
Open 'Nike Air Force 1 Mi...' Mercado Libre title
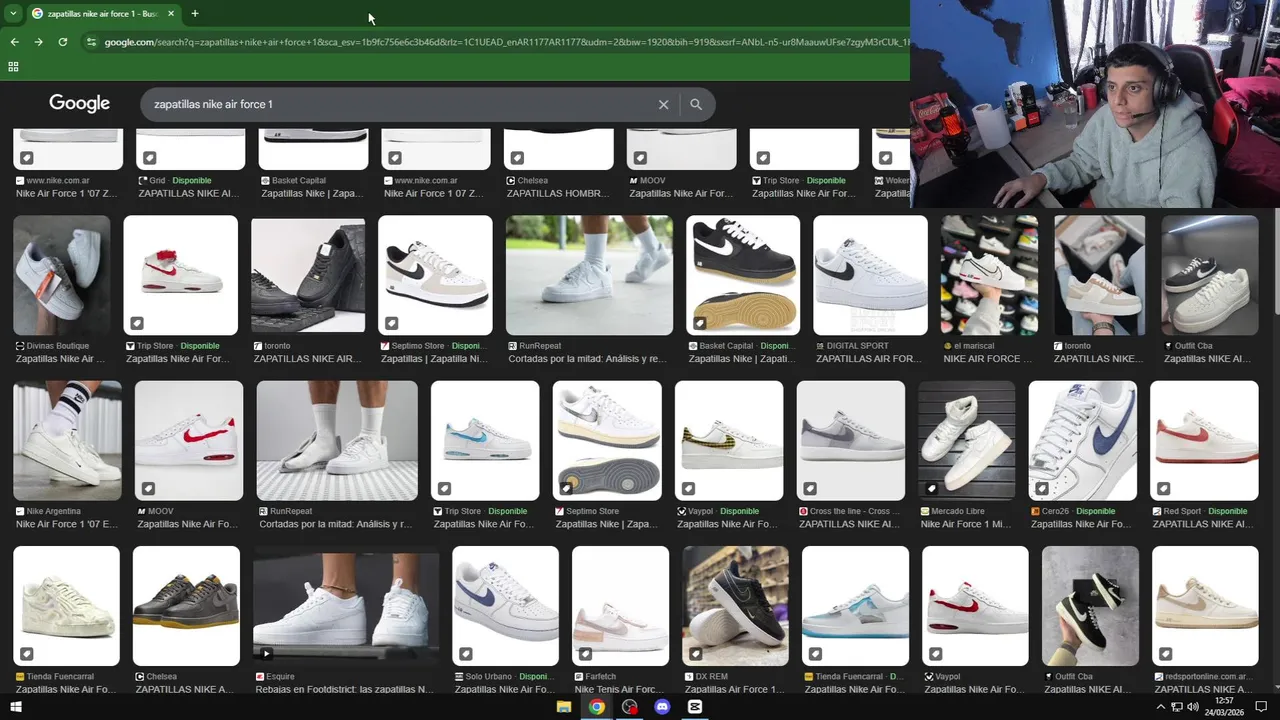pos(966,524)
